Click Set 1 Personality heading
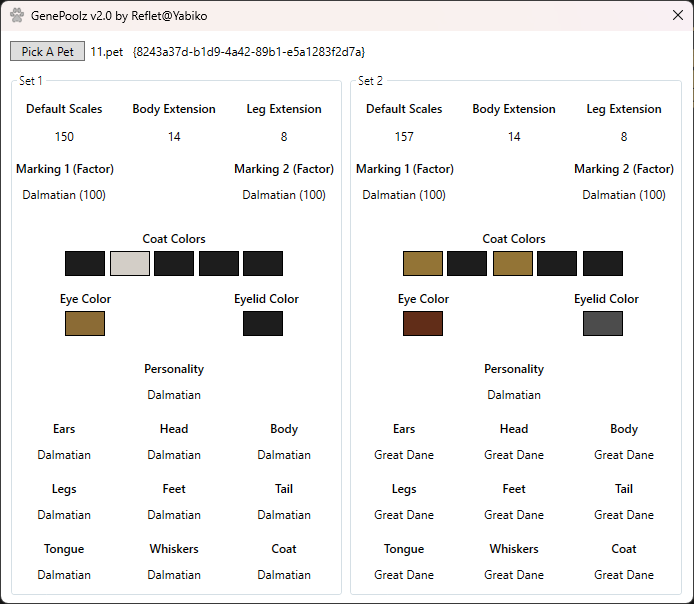 click(174, 369)
